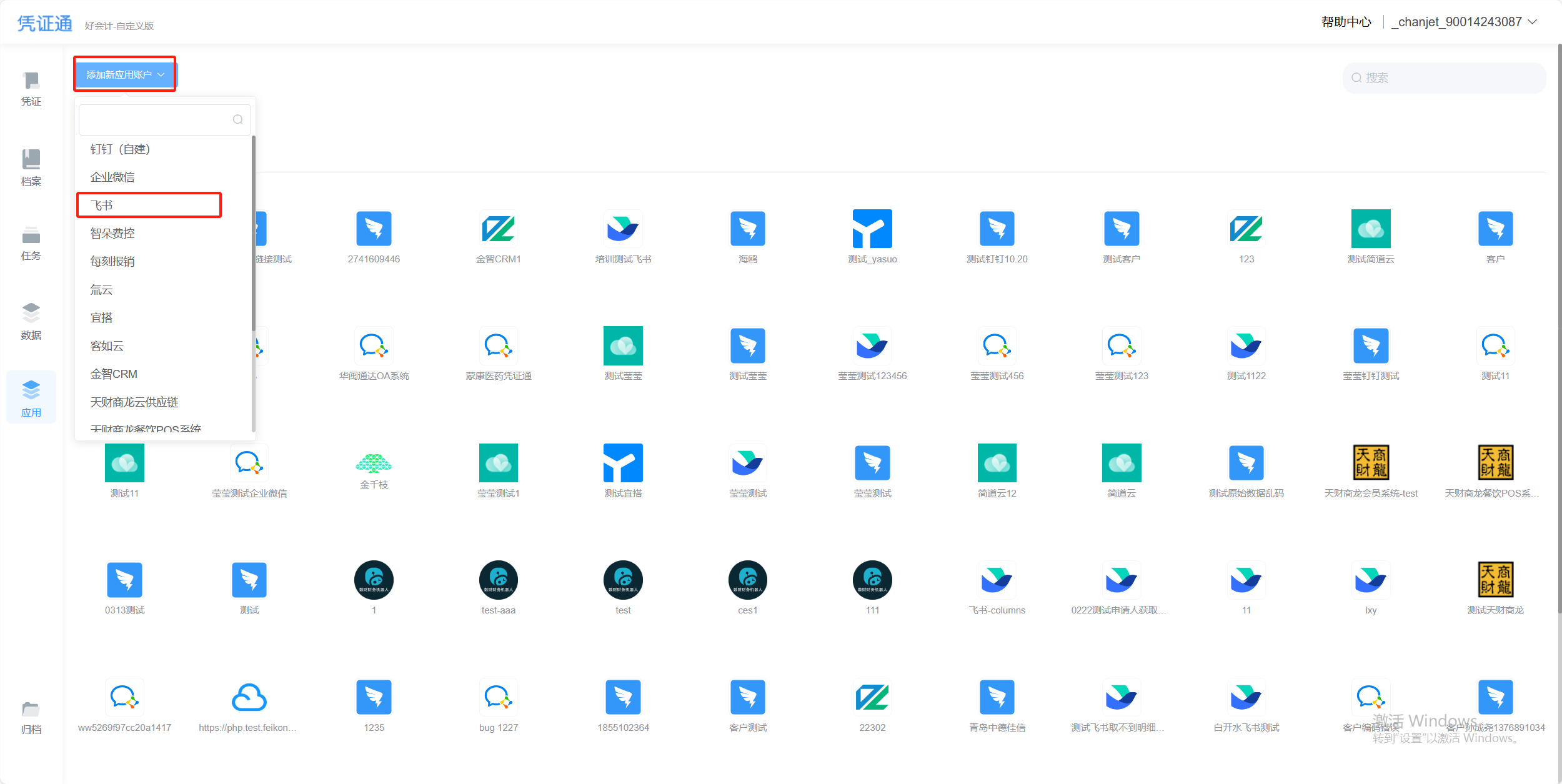Select 客如云 from the dropdown list
This screenshot has width=1562, height=784.
[x=164, y=345]
